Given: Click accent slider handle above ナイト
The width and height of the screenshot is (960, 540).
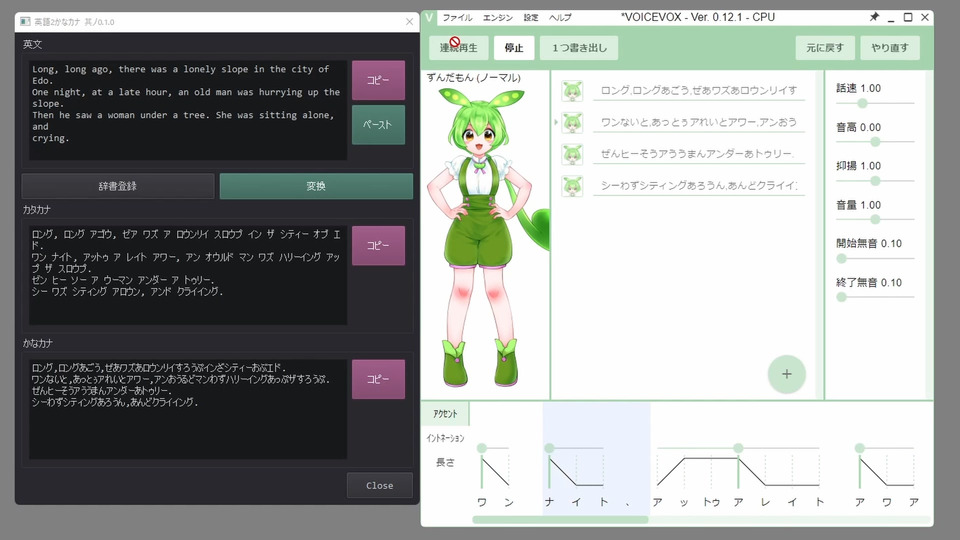Looking at the screenshot, I should (549, 448).
